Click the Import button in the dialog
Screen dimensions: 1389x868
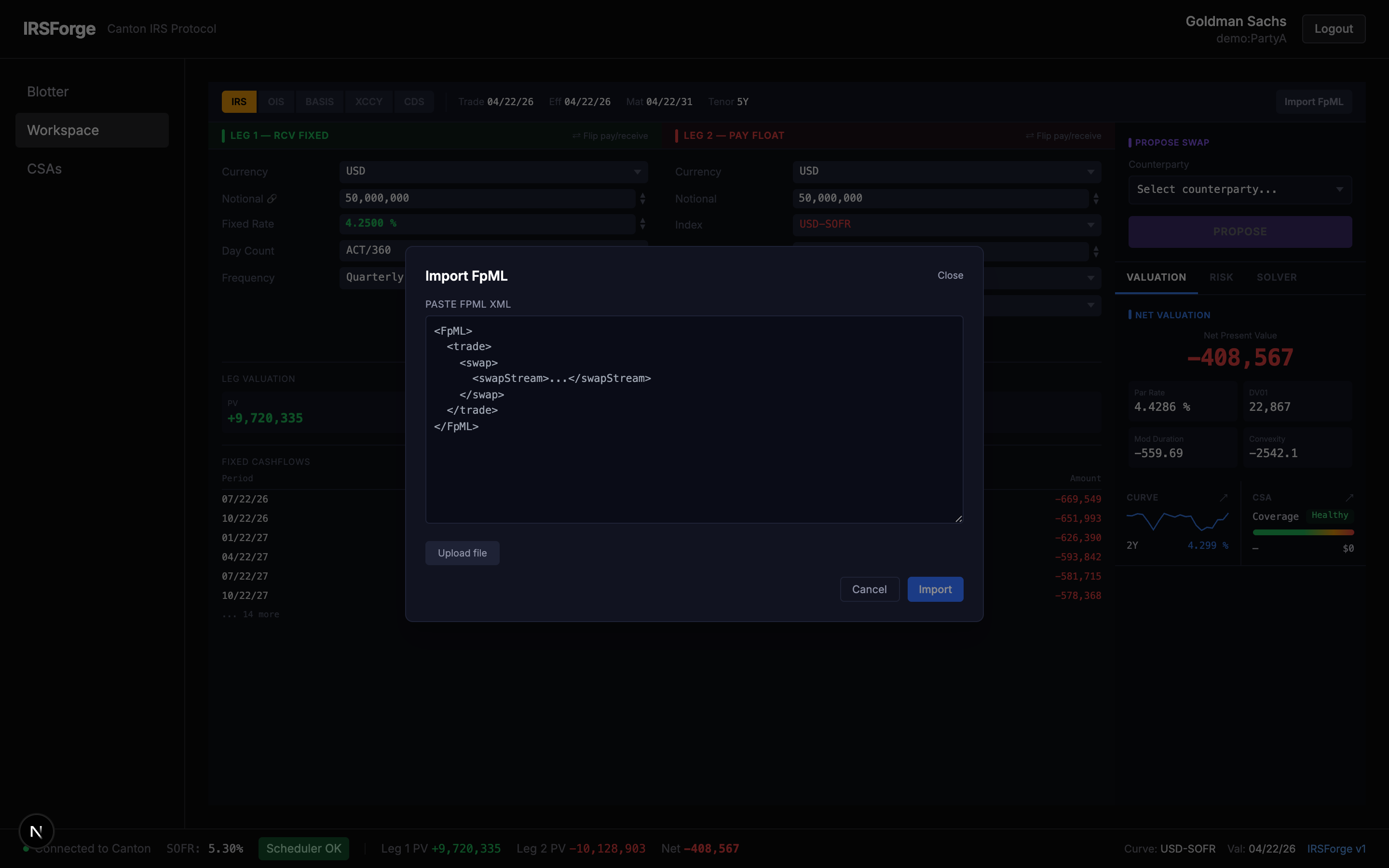coord(934,589)
